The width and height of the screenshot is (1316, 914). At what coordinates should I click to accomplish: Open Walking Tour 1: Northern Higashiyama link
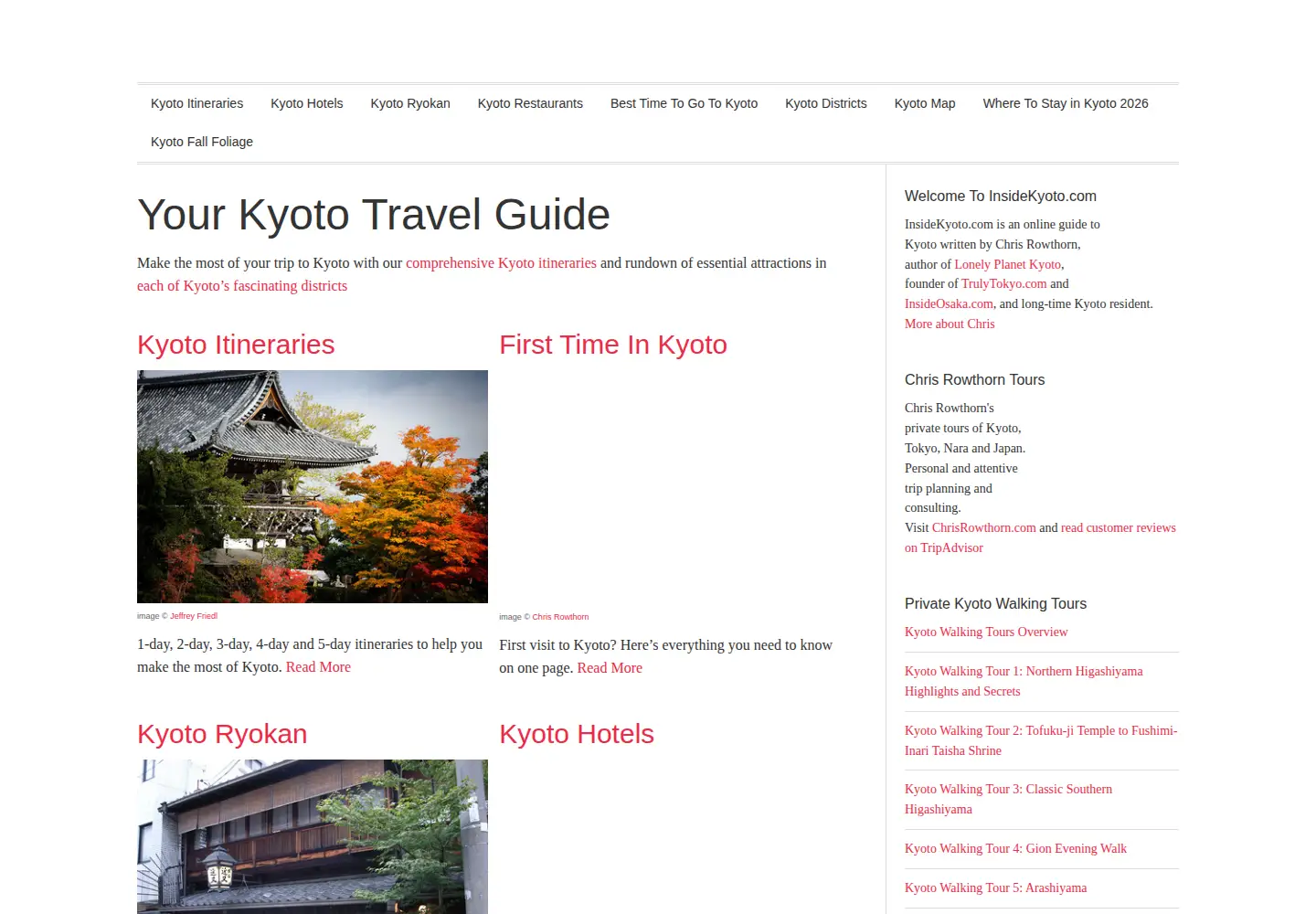[1024, 681]
